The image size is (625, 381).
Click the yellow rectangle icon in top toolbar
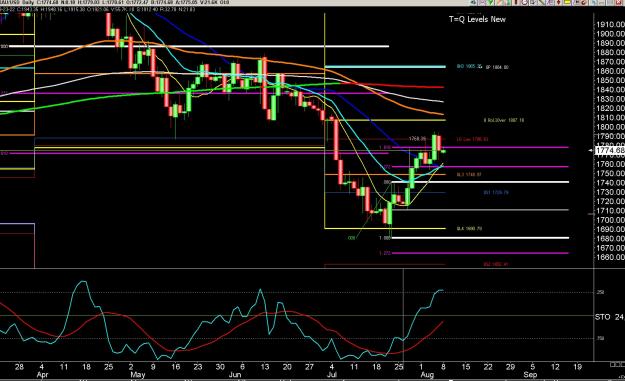567,2
